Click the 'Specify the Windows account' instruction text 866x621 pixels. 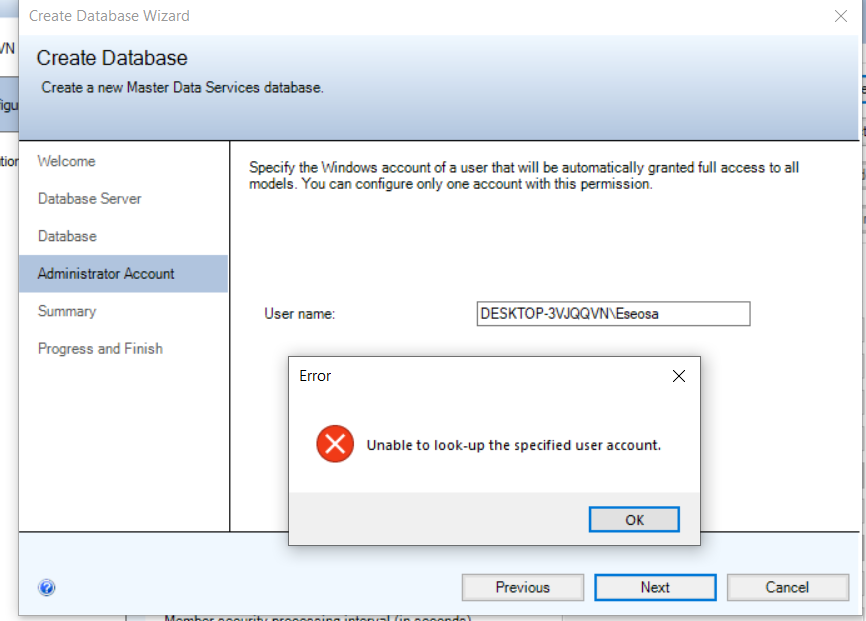(x=524, y=176)
